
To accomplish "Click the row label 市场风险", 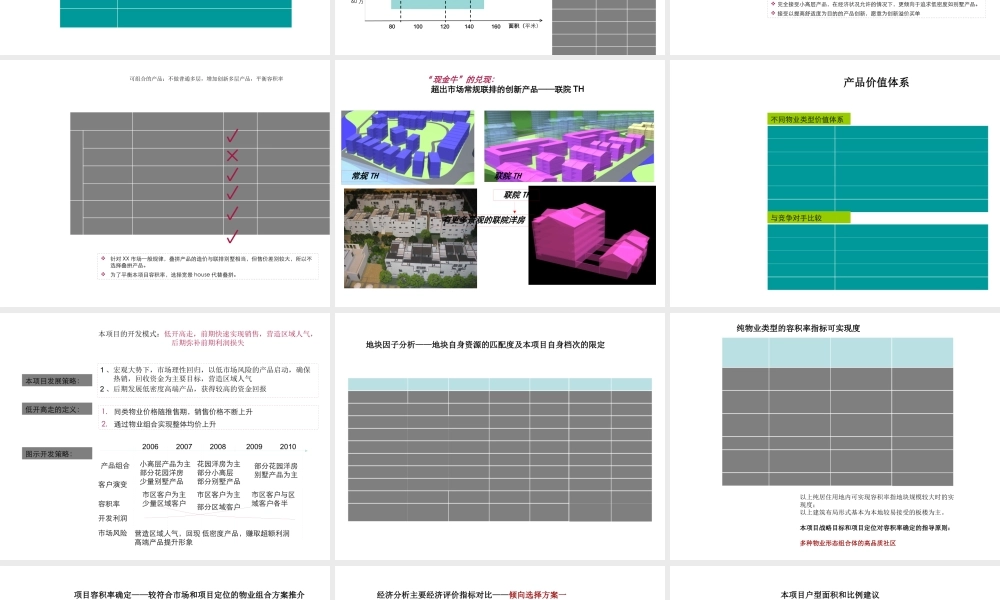I will click(112, 533).
